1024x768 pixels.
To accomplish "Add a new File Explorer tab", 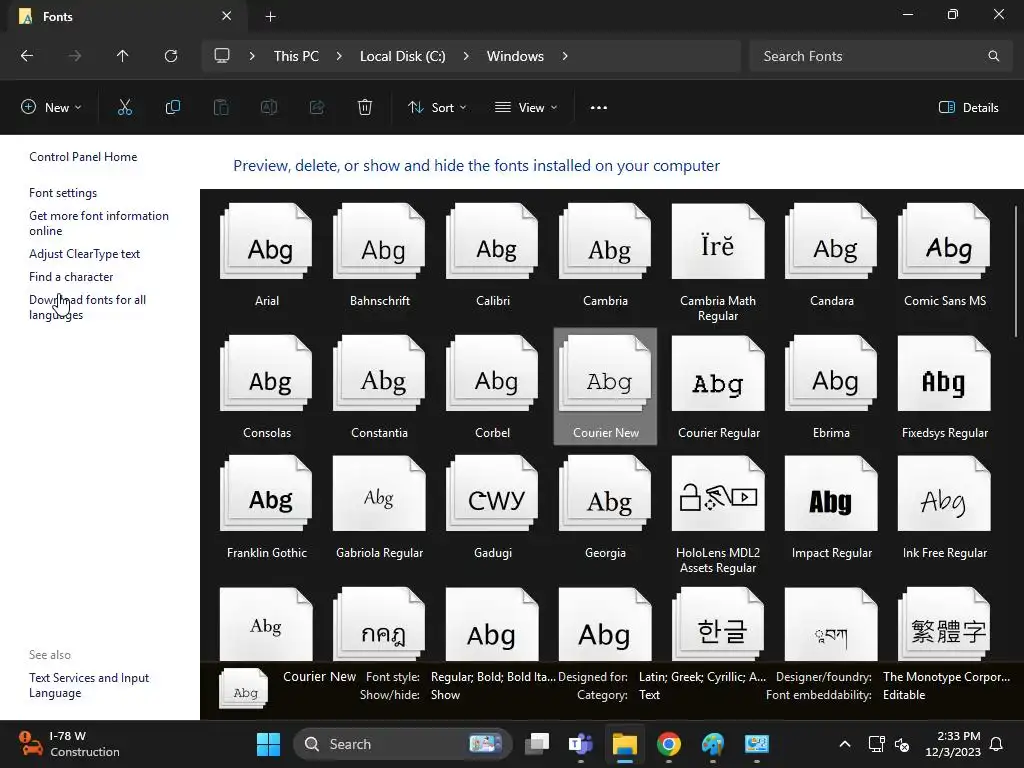I will click(x=270, y=16).
